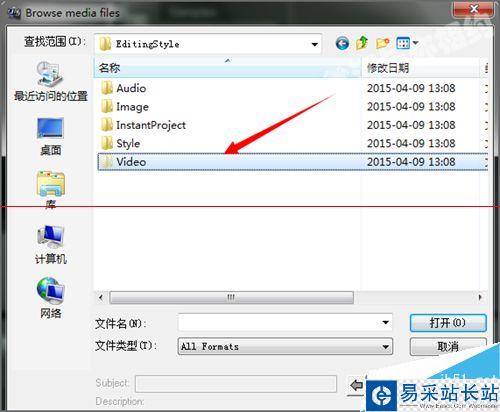Open Computer (计算机) location
The image size is (500, 412).
point(51,244)
